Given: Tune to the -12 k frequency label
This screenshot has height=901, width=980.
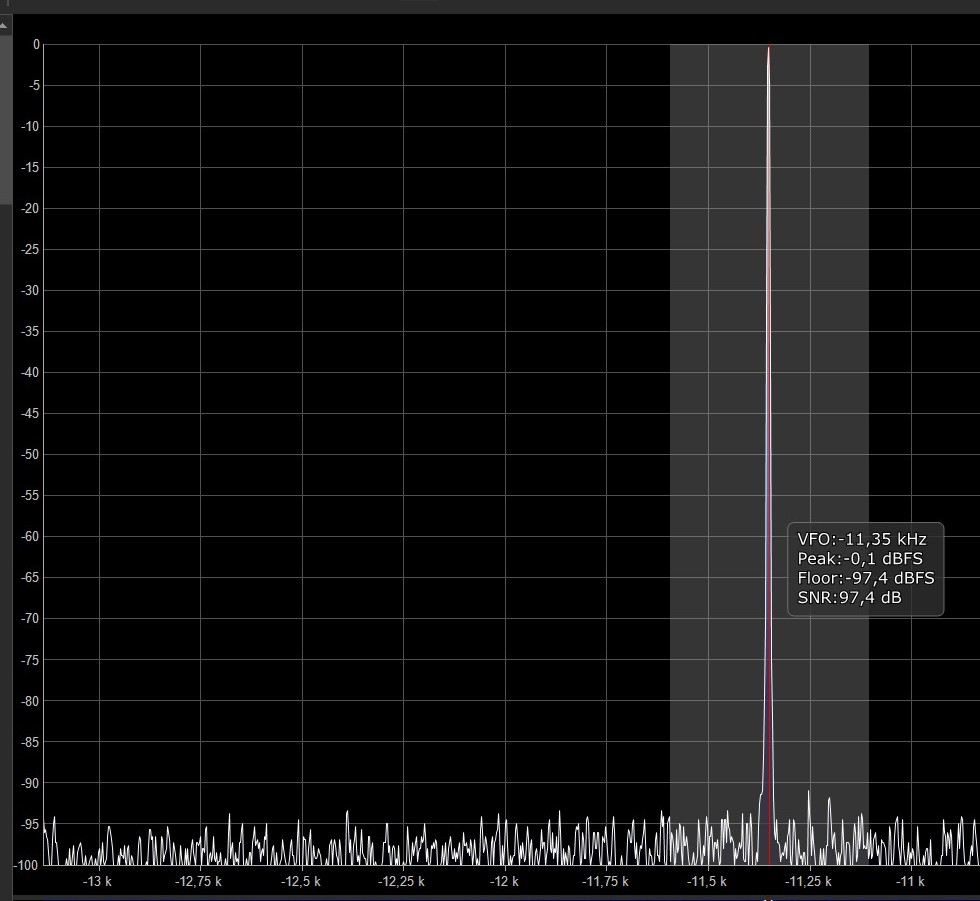Looking at the screenshot, I should pos(504,881).
